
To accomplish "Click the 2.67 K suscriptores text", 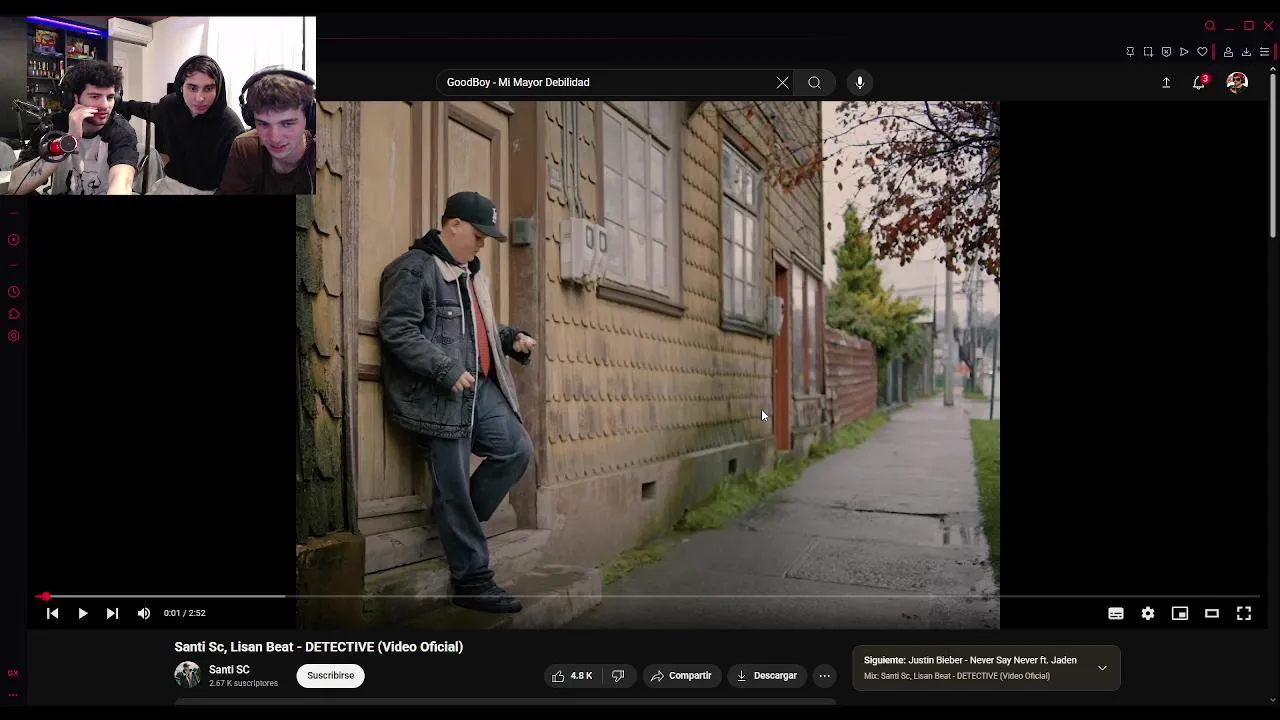I will point(243,684).
